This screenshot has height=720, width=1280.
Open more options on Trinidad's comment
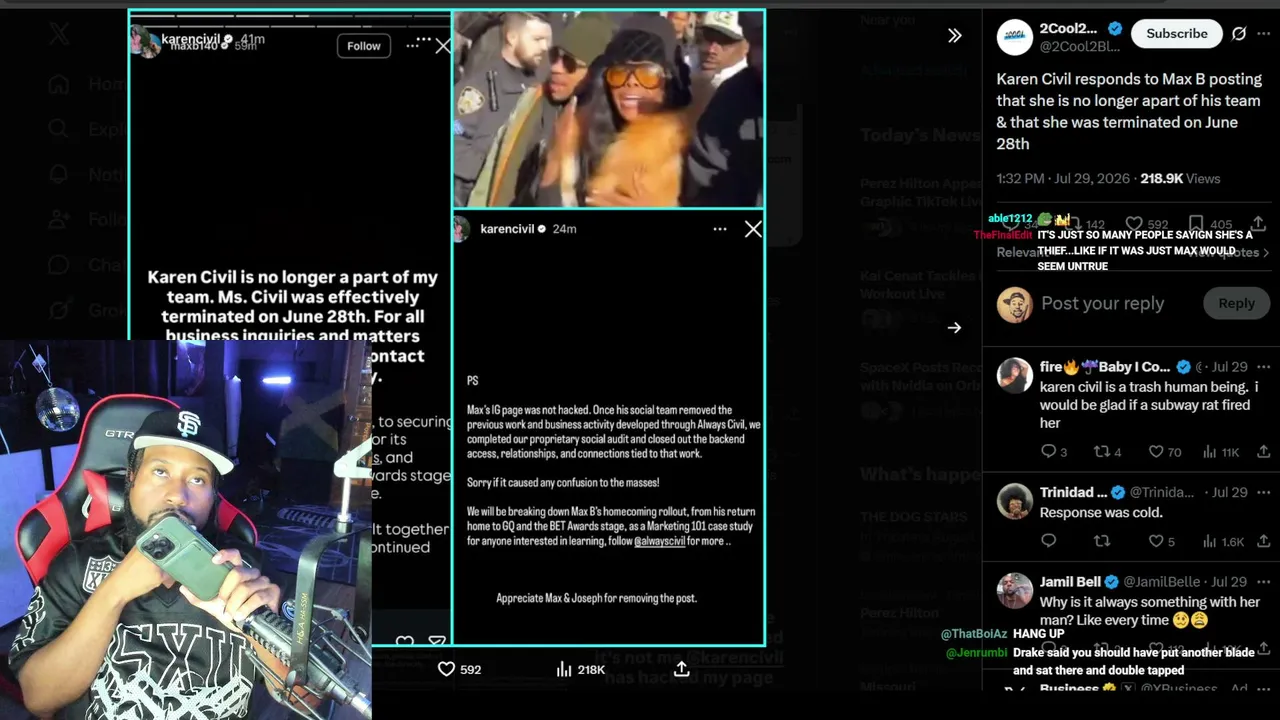pyautogui.click(x=1264, y=492)
